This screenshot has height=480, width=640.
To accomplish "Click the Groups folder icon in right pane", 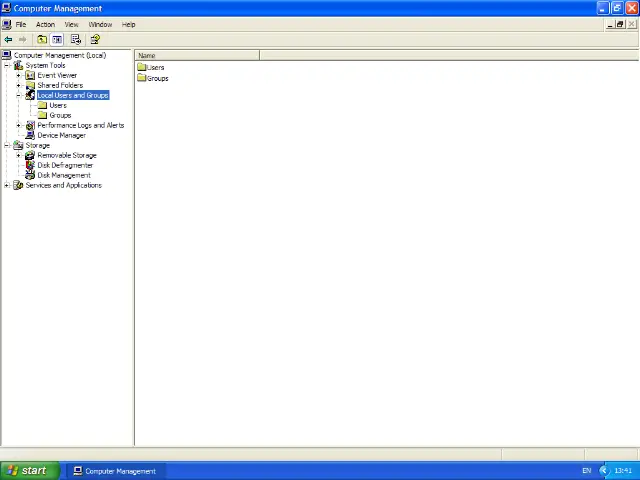I will click(142, 78).
